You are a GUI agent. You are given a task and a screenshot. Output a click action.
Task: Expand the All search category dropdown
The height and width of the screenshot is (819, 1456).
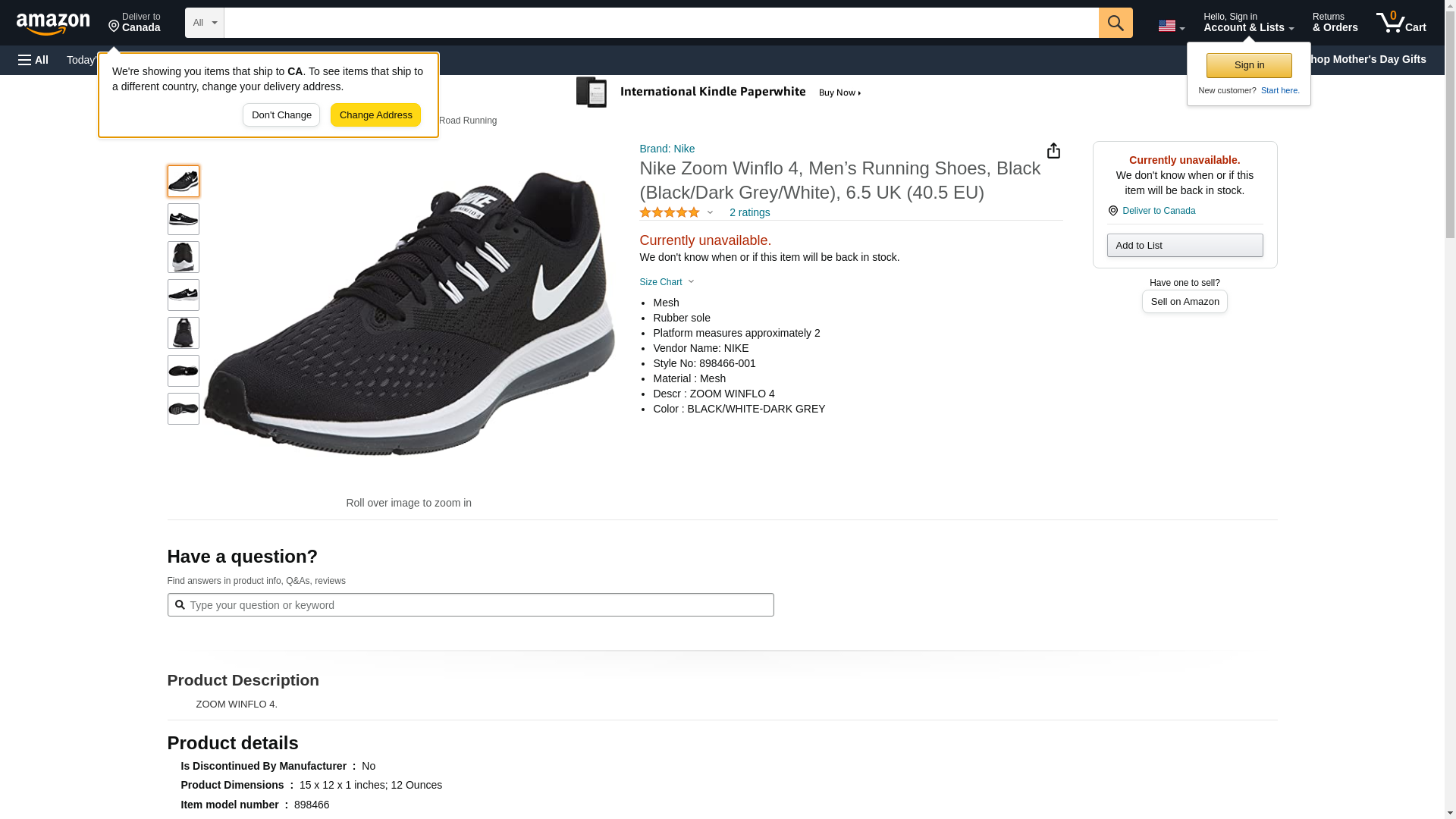tap(204, 23)
